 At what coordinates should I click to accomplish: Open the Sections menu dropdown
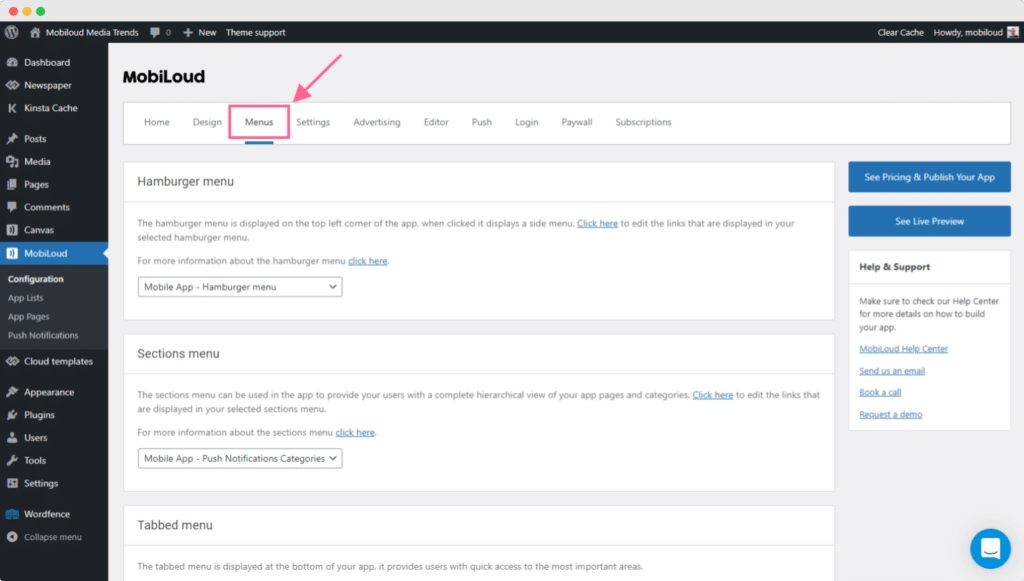tap(240, 458)
